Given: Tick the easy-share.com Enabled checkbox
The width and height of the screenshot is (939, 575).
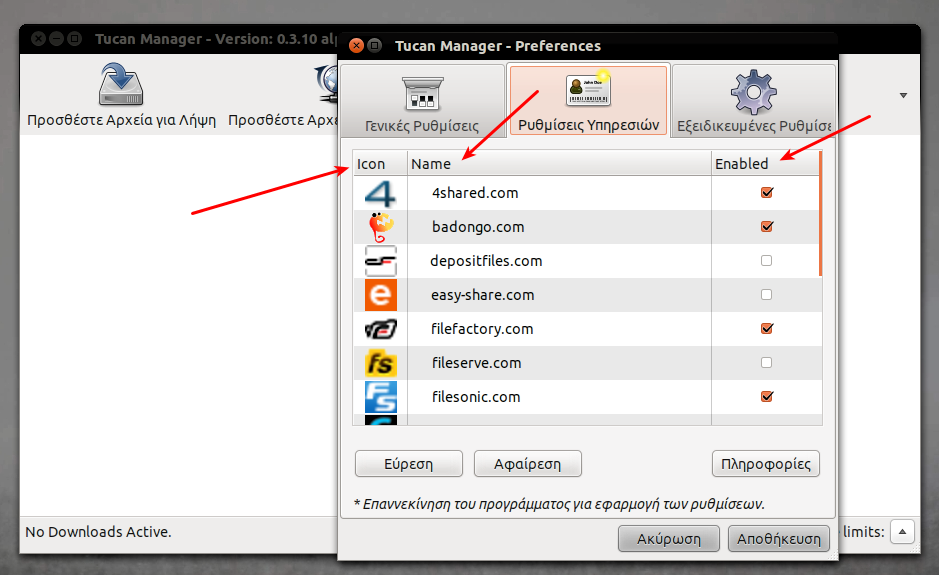Looking at the screenshot, I should coord(767,295).
